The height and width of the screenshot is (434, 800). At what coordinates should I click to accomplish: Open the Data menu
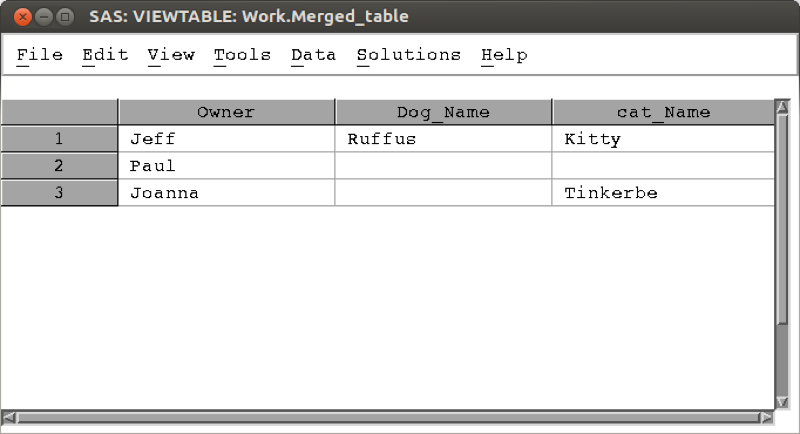313,55
